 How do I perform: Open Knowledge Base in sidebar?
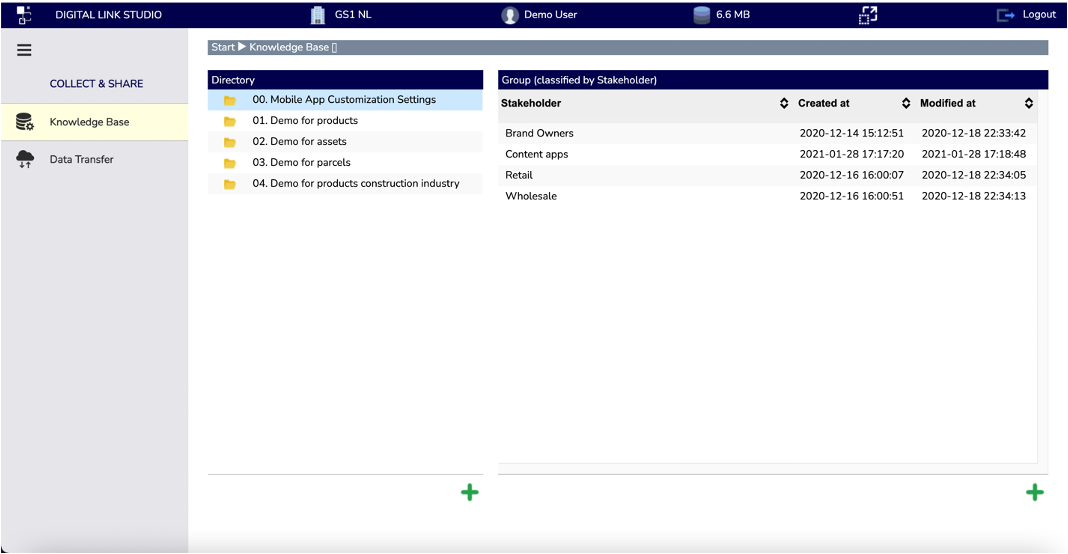pyautogui.click(x=95, y=122)
